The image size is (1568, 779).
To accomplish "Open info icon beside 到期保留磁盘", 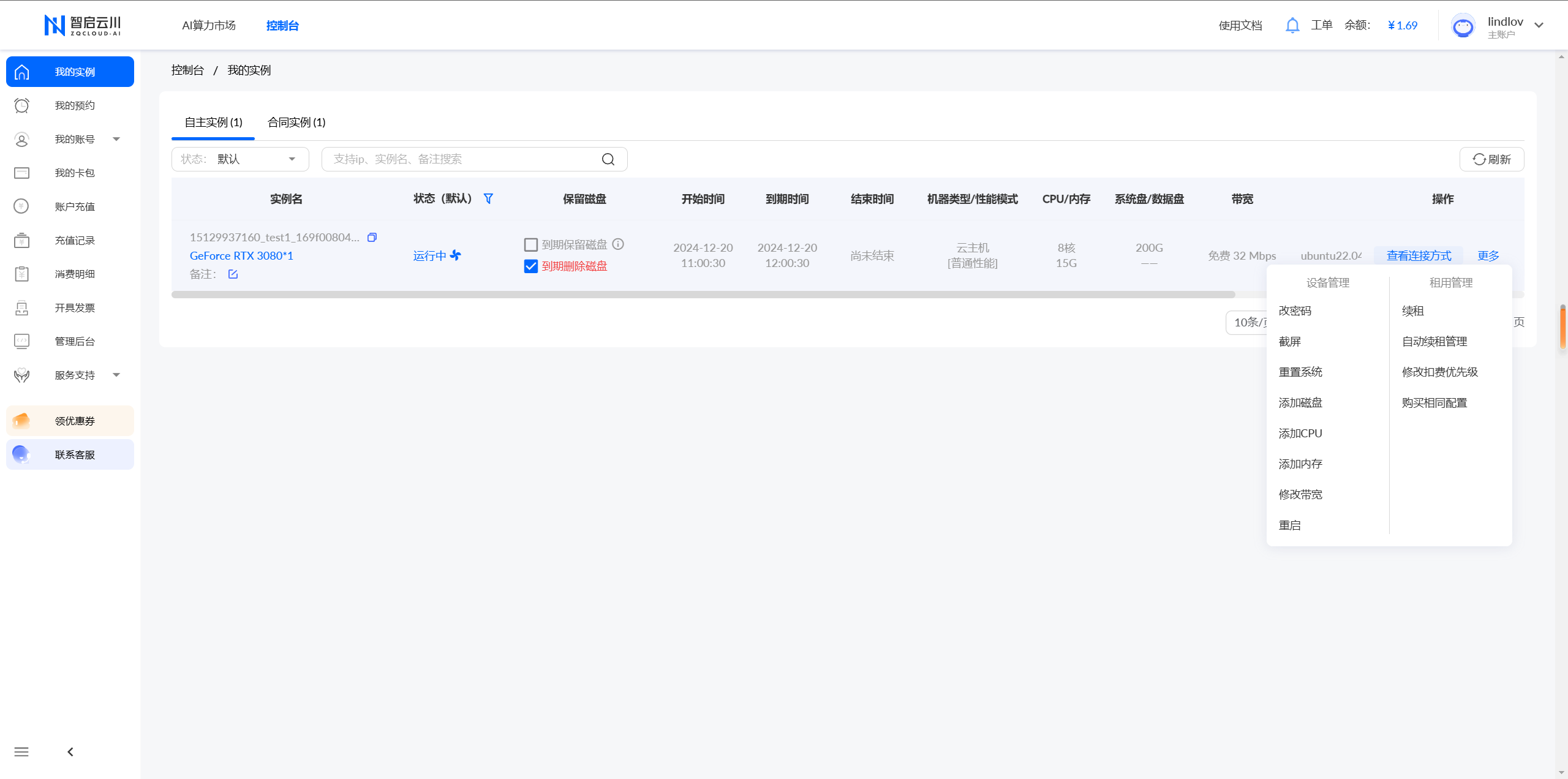I will tap(618, 244).
